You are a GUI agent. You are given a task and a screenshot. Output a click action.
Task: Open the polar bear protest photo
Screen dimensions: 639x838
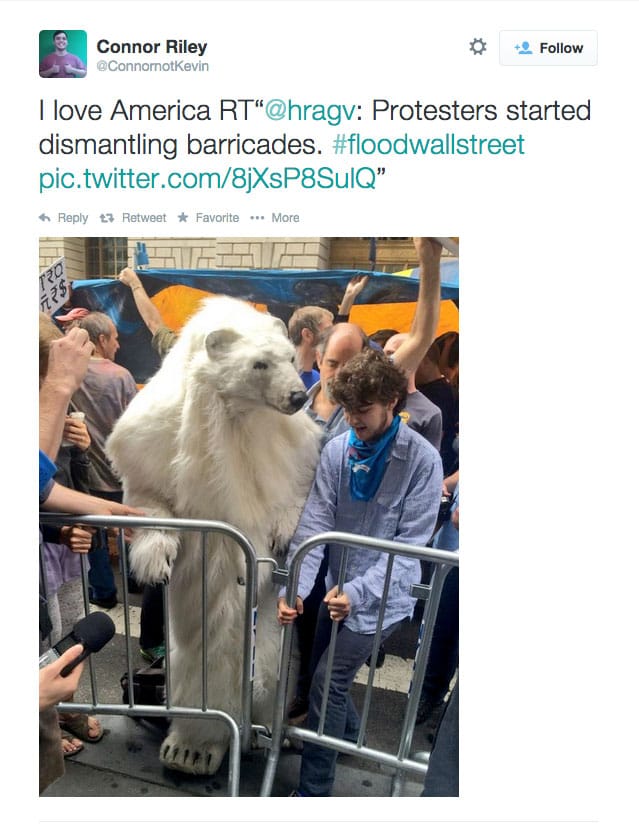(x=248, y=516)
